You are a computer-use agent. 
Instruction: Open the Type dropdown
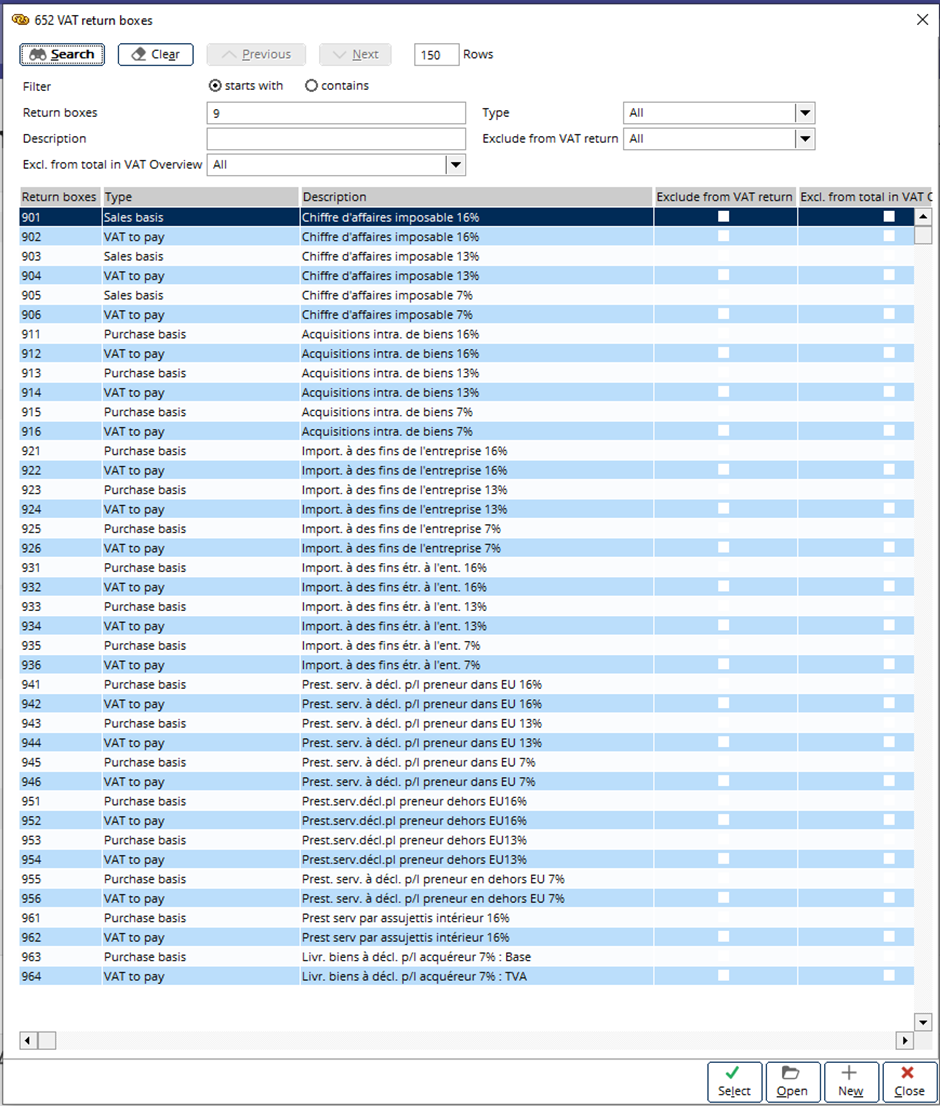pos(805,113)
